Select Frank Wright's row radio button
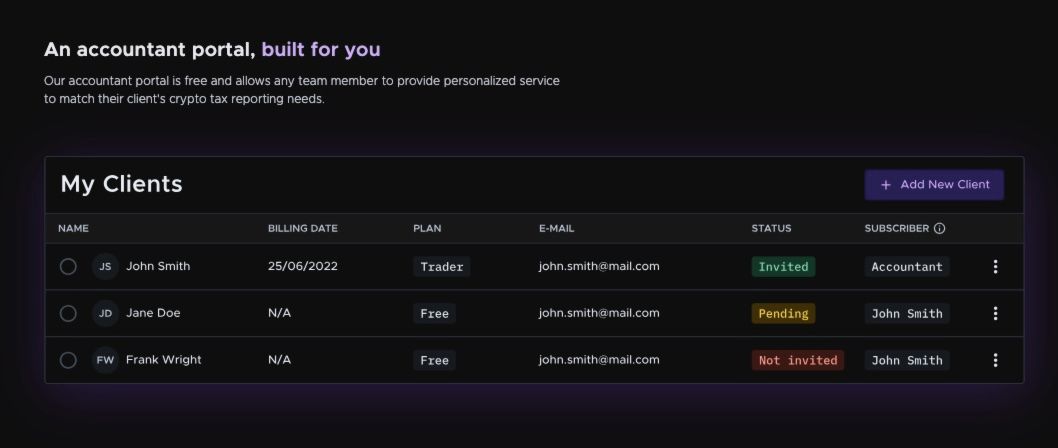 pyautogui.click(x=68, y=360)
